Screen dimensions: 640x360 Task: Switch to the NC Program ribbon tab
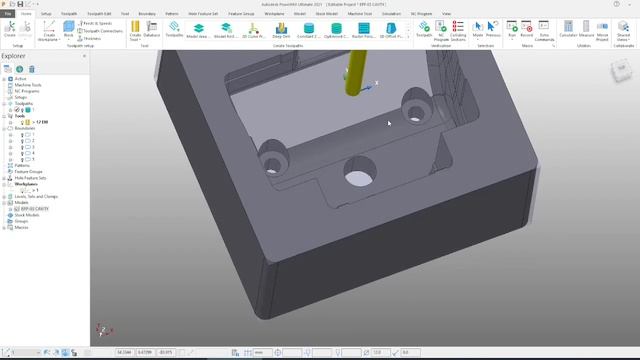point(421,13)
